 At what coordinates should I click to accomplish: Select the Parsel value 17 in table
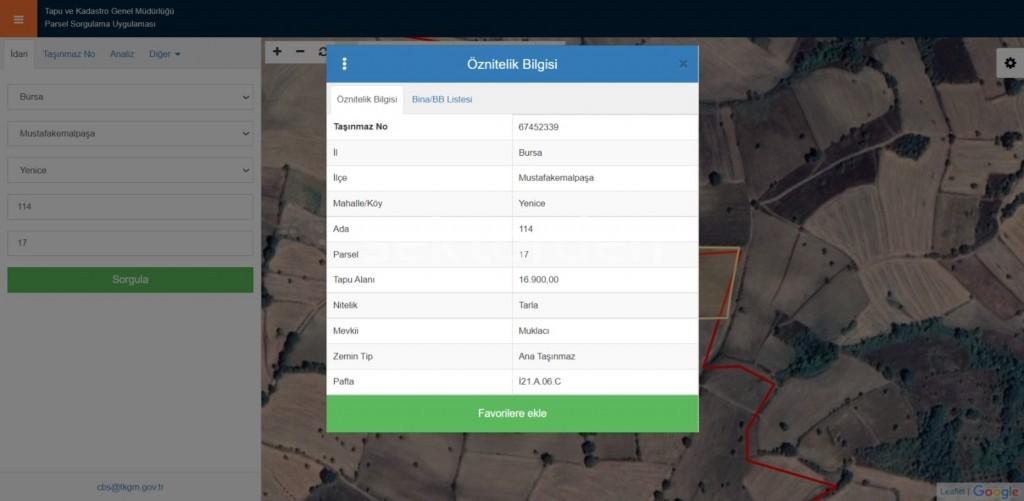click(x=524, y=255)
